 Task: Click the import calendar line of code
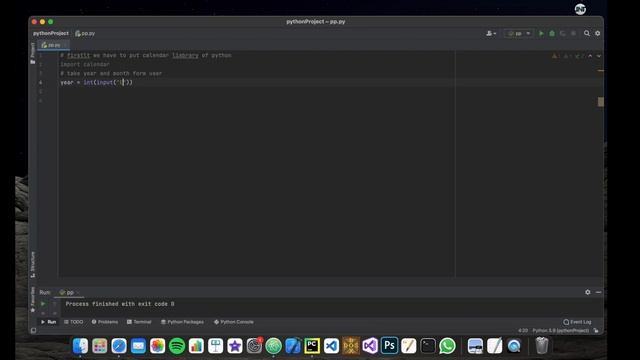coord(85,64)
